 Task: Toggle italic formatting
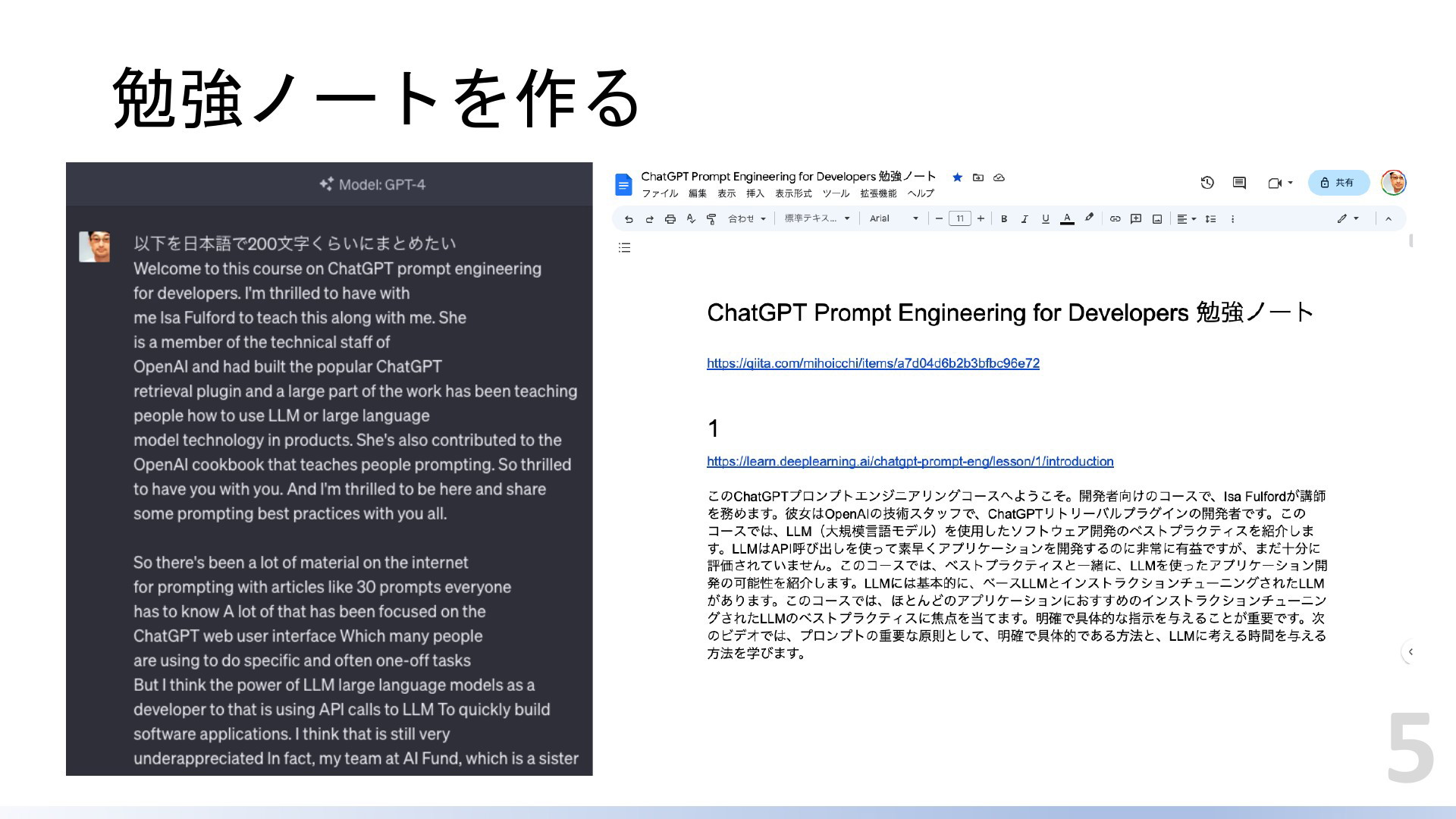click(x=1025, y=219)
